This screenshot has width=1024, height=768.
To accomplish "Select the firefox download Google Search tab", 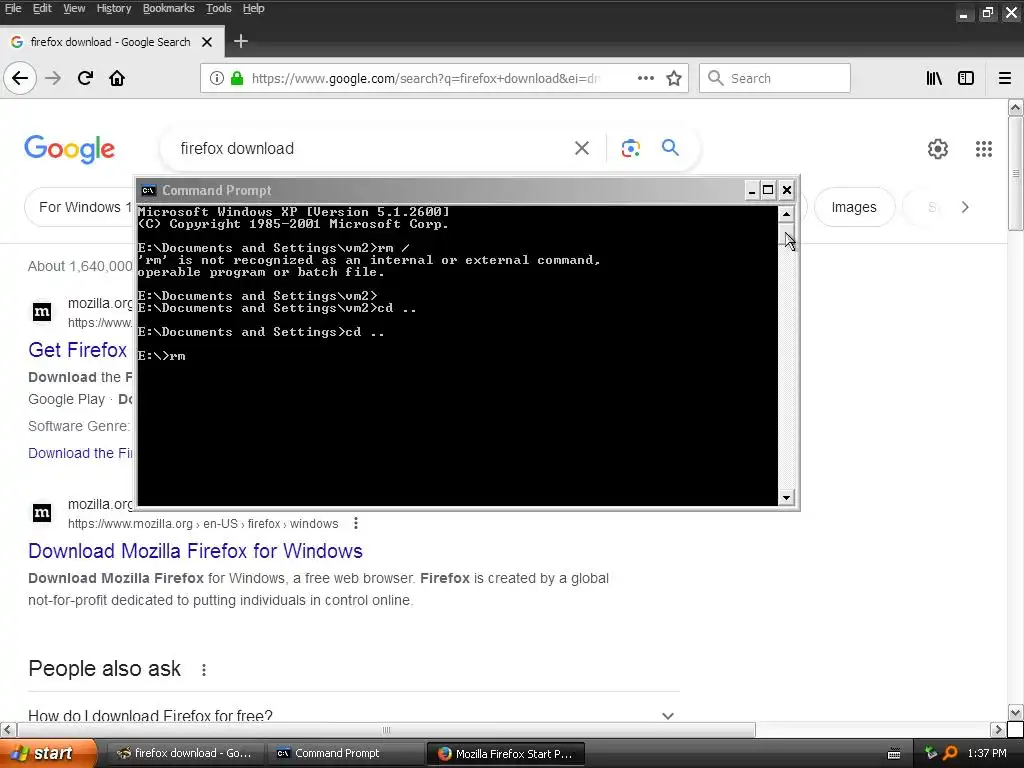I will coord(112,42).
